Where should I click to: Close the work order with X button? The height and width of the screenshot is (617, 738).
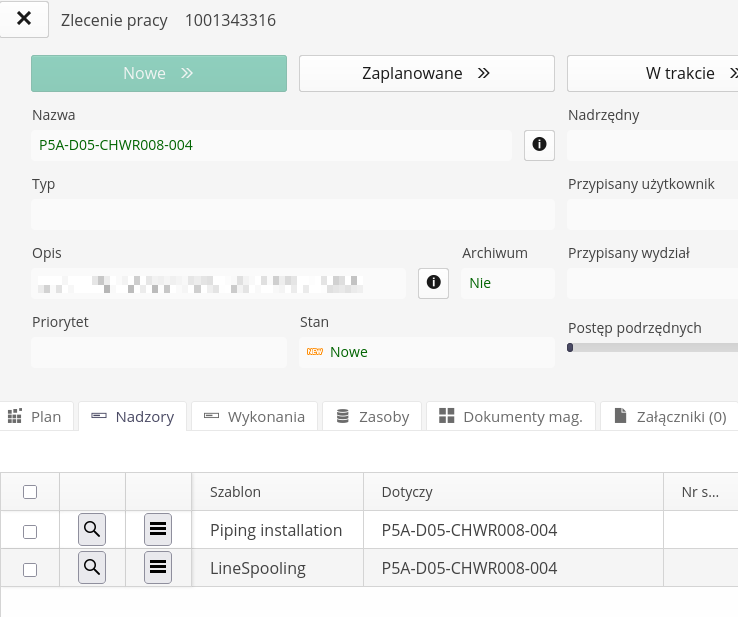click(x=25, y=19)
